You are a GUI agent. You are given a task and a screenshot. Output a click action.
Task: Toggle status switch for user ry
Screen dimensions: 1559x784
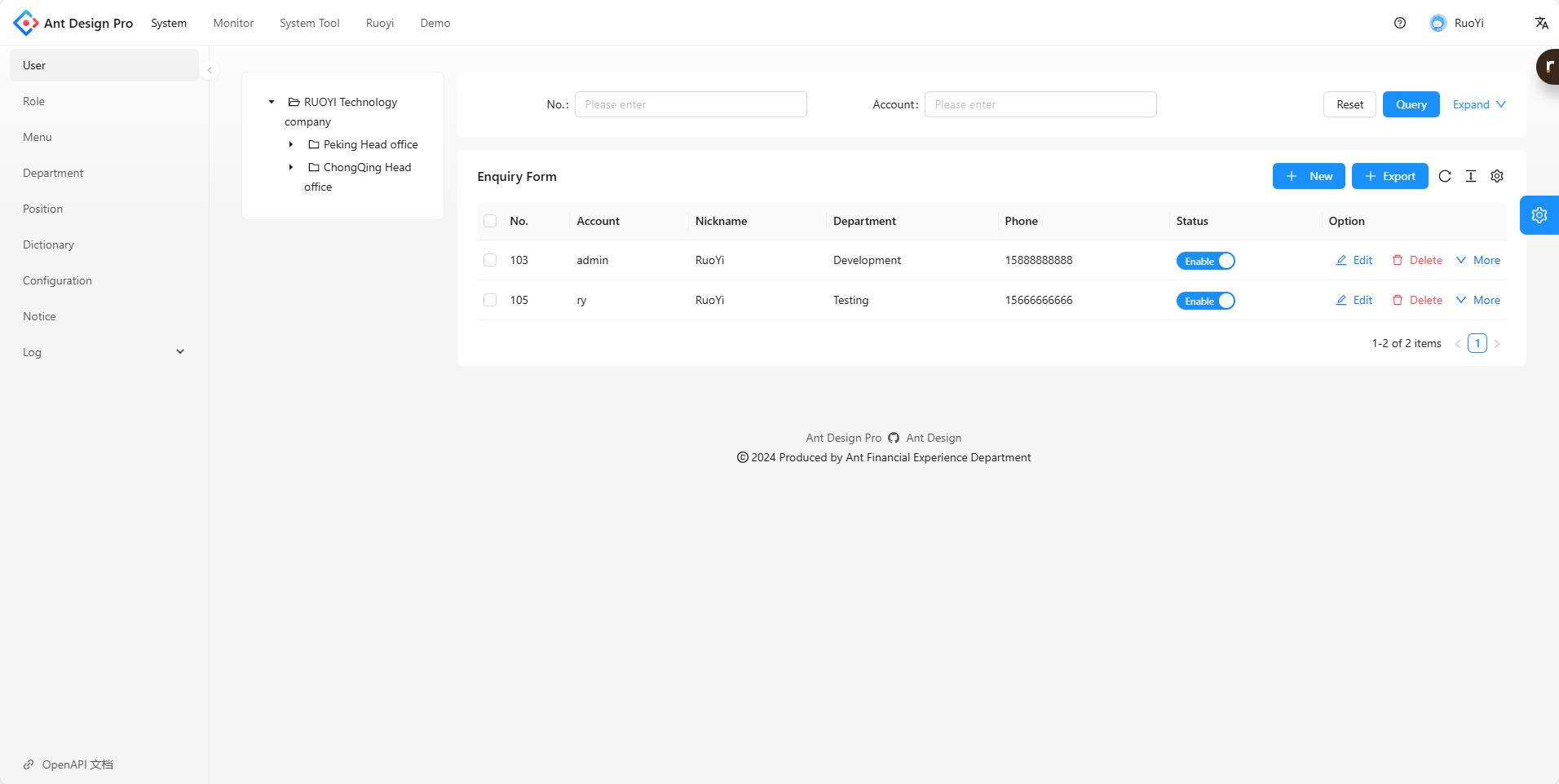[x=1205, y=301]
